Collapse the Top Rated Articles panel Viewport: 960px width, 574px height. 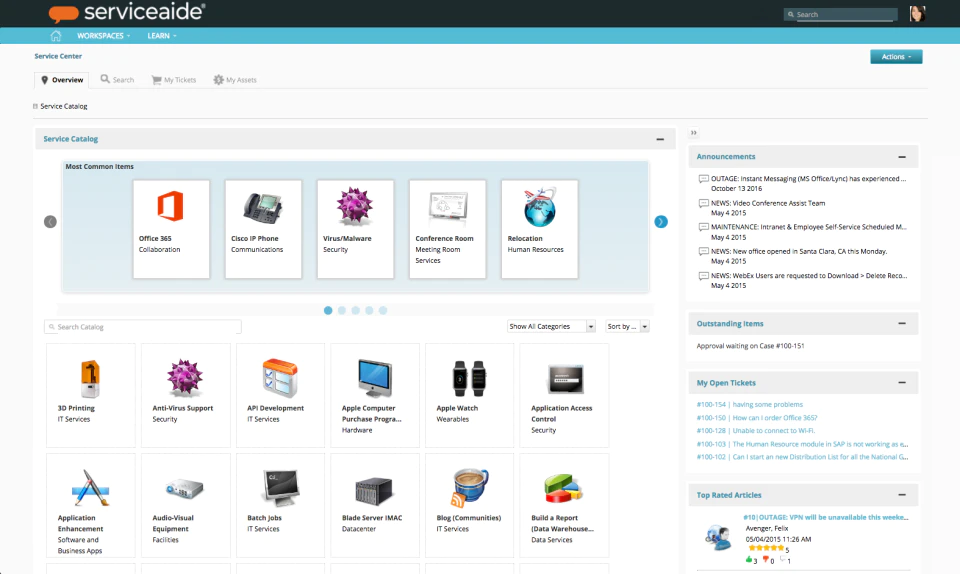point(902,495)
